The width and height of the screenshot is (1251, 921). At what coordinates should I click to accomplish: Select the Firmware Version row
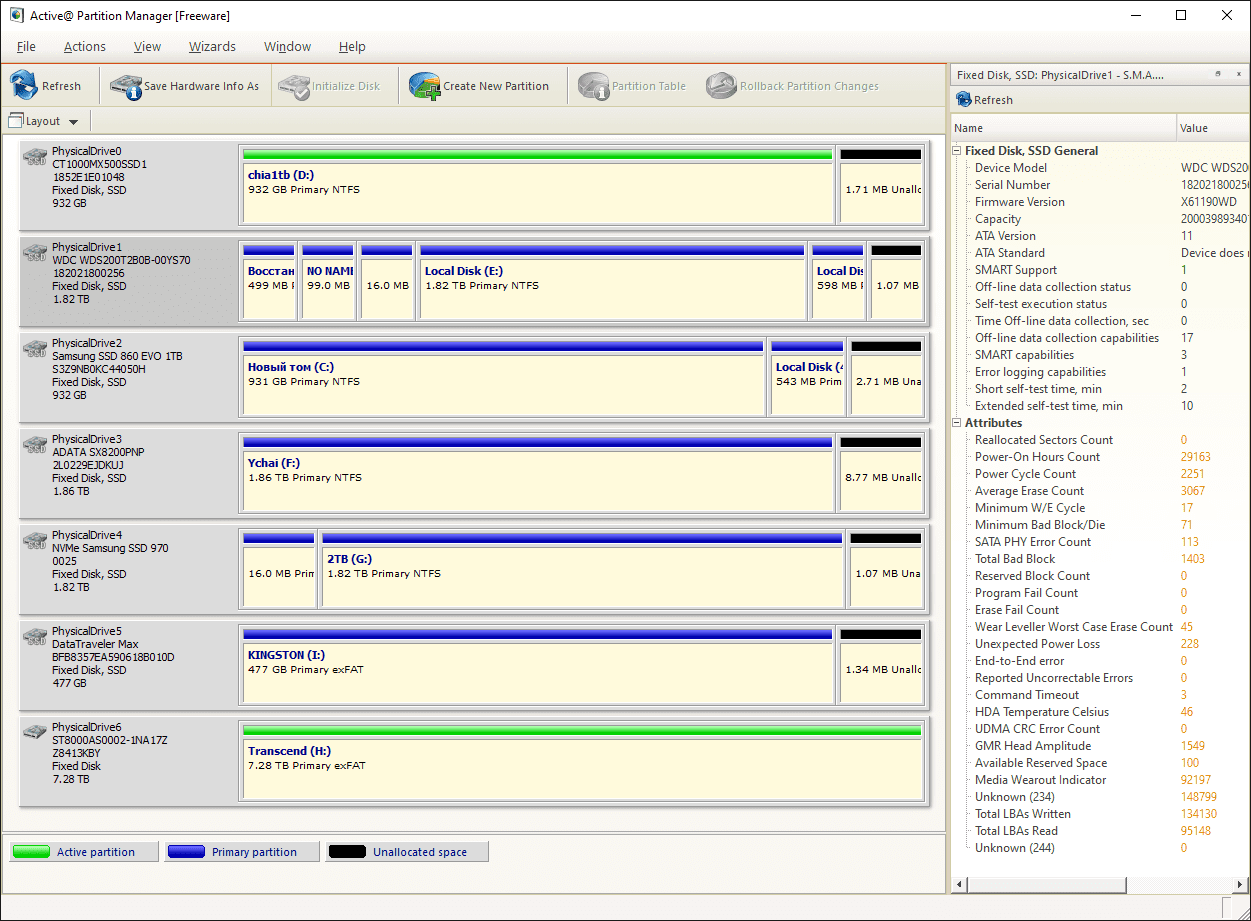1100,202
